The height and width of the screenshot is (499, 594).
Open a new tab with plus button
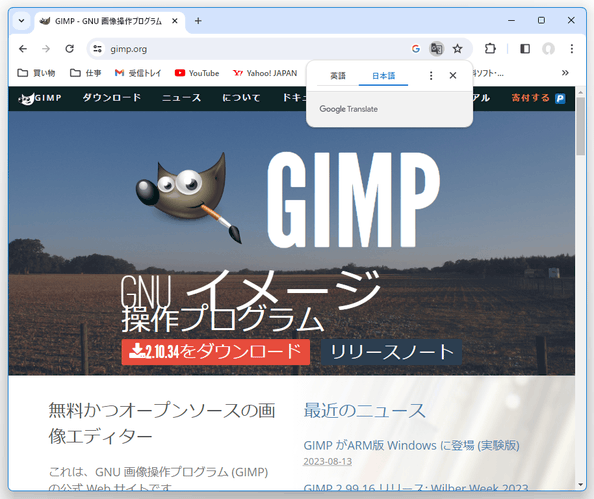[x=198, y=21]
